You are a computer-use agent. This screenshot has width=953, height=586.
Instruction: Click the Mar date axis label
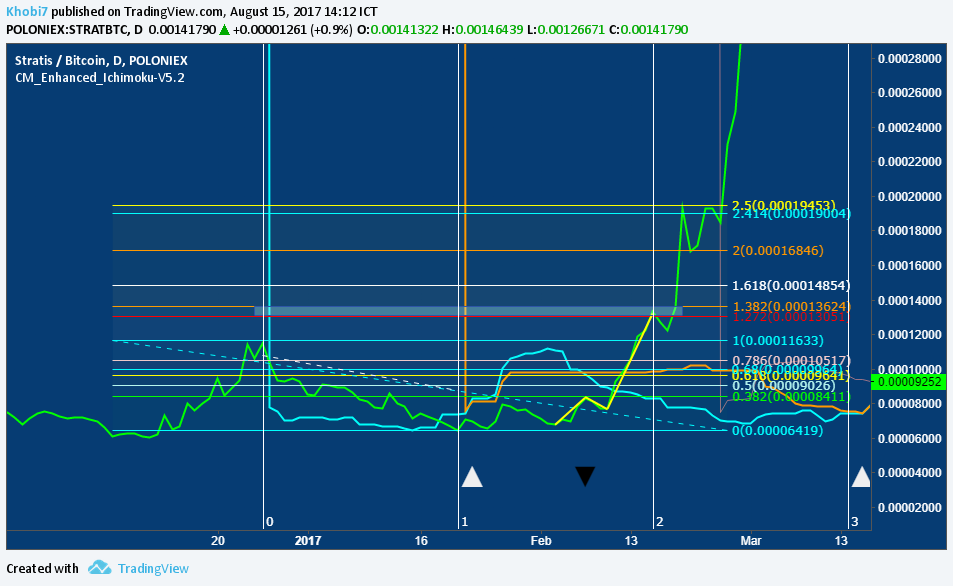[x=751, y=540]
